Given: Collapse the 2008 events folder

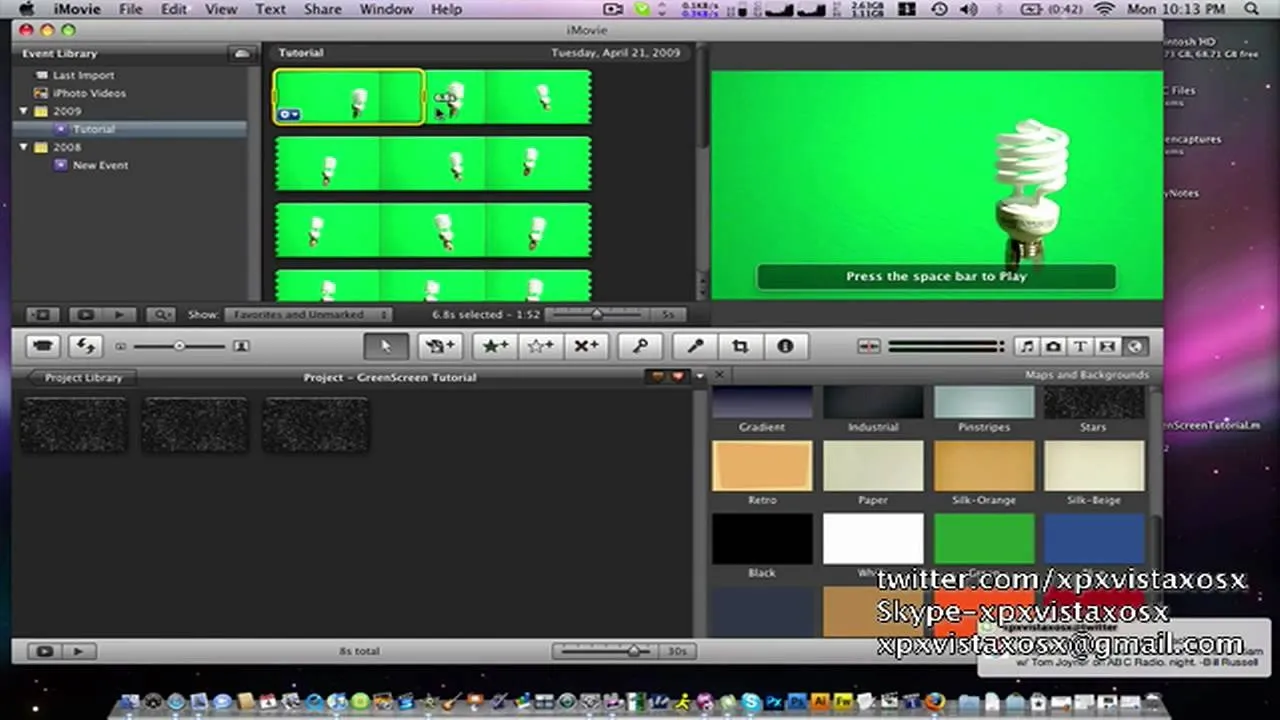Looking at the screenshot, I should click(x=25, y=147).
